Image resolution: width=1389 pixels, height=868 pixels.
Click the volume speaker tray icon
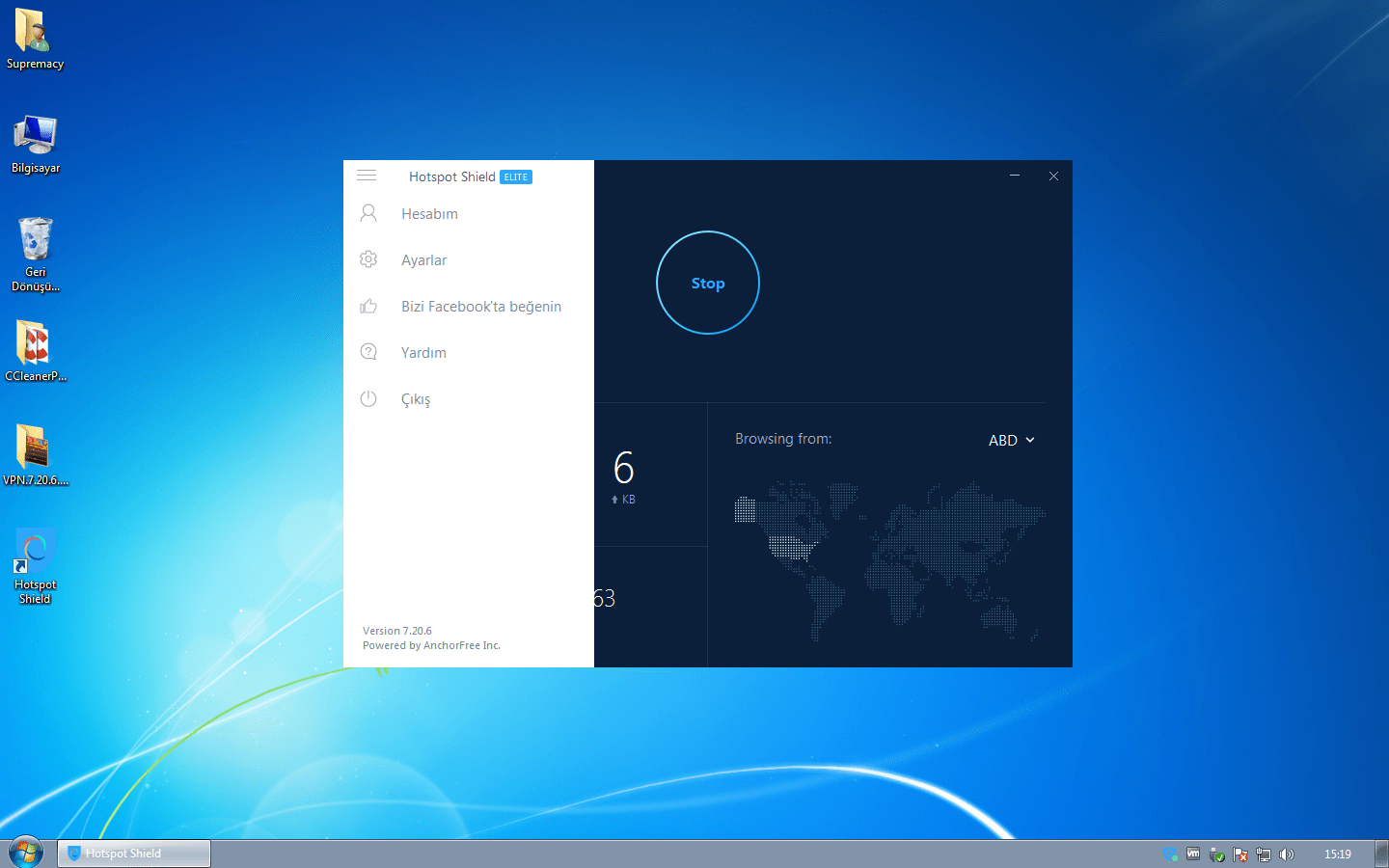[1287, 854]
